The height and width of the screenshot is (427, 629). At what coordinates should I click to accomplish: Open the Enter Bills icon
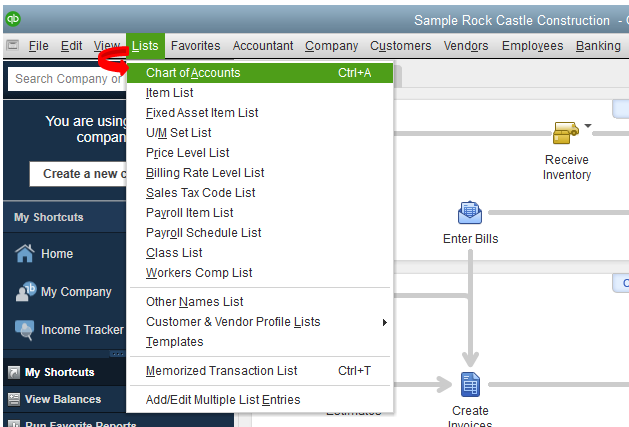tap(470, 212)
